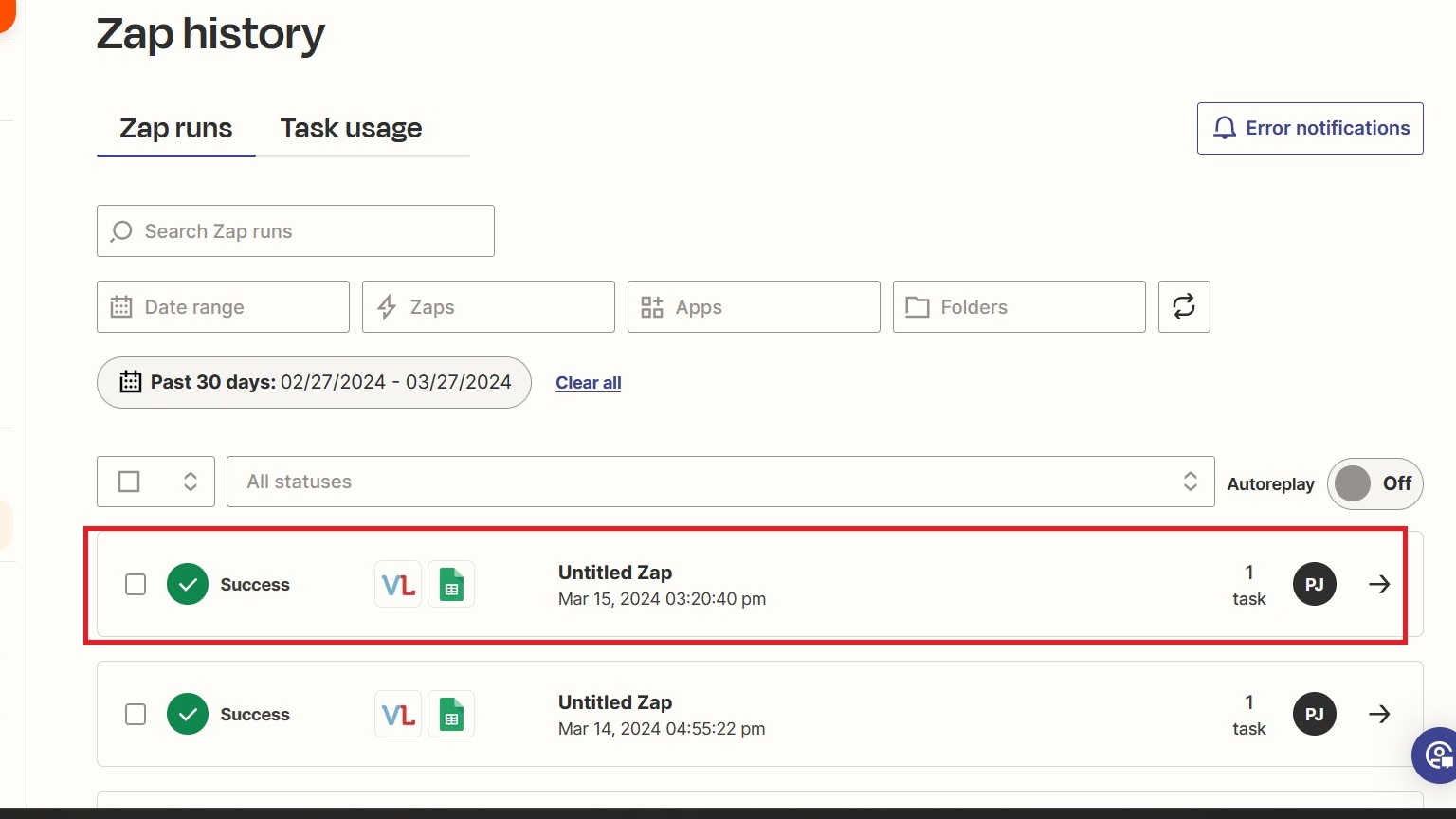The width and height of the screenshot is (1456, 819).
Task: Expand the All statuses dropdown
Action: coord(720,482)
